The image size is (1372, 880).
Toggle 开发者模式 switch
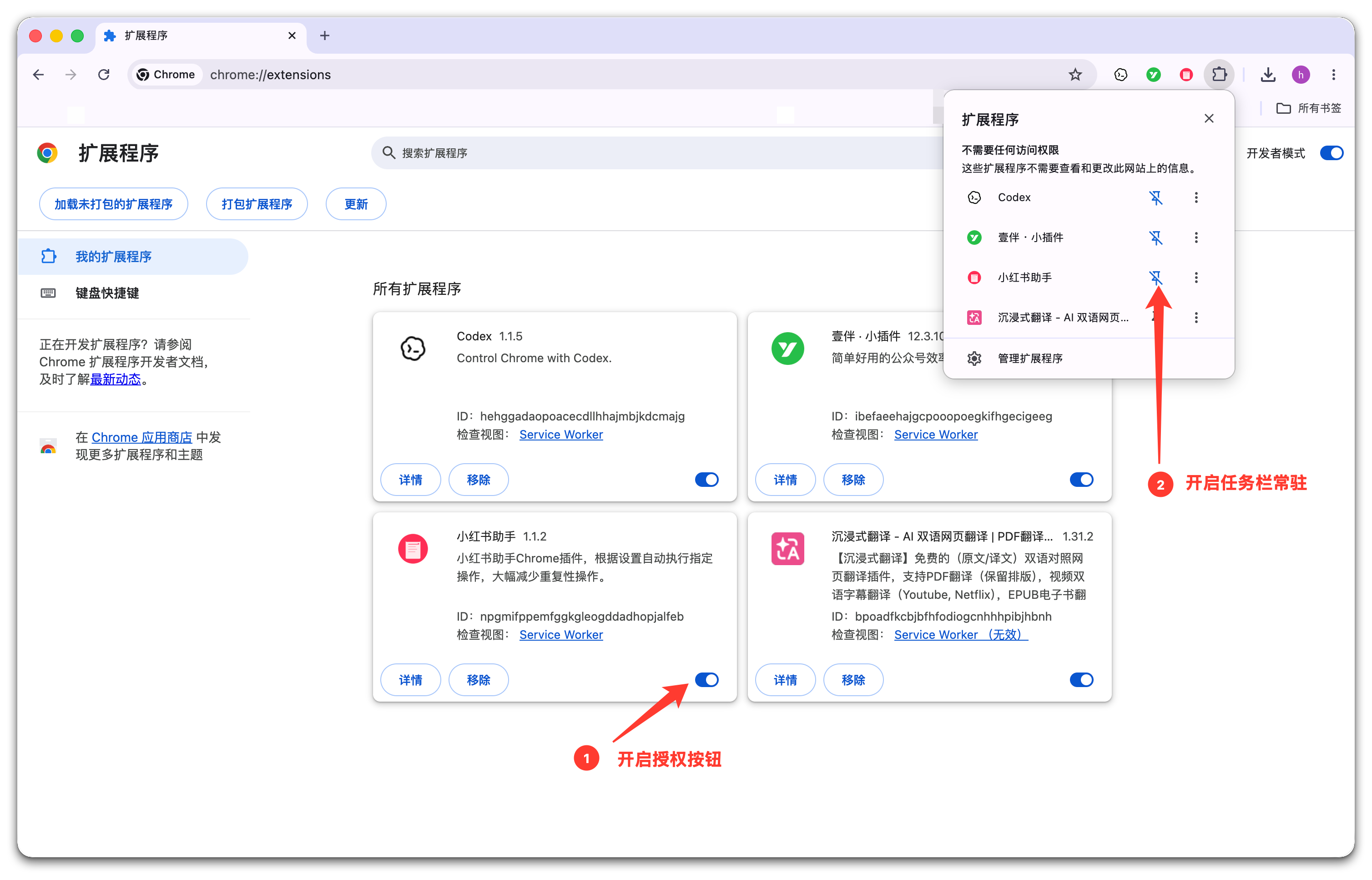coord(1331,153)
